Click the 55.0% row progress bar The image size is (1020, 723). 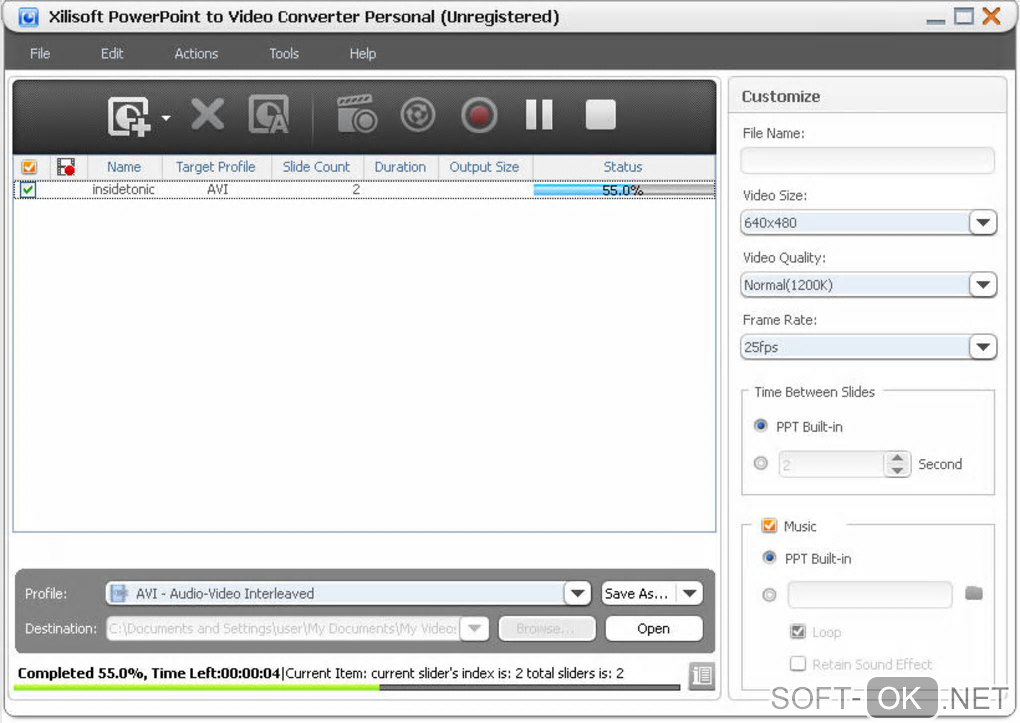pos(624,190)
